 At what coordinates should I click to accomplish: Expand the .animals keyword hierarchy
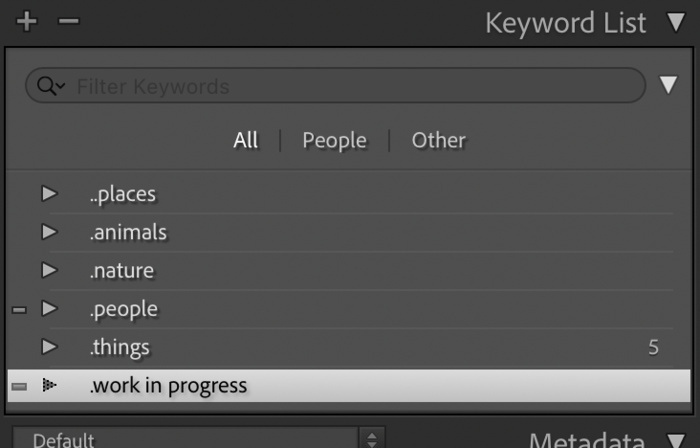50,232
